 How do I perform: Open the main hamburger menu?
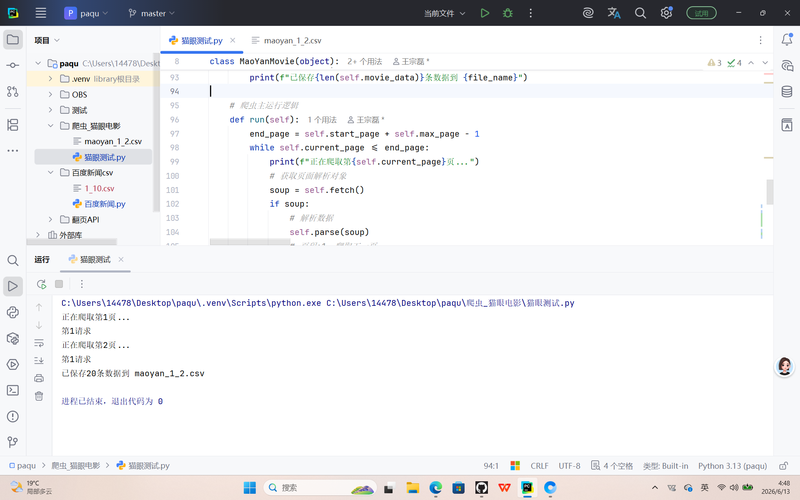coord(41,13)
